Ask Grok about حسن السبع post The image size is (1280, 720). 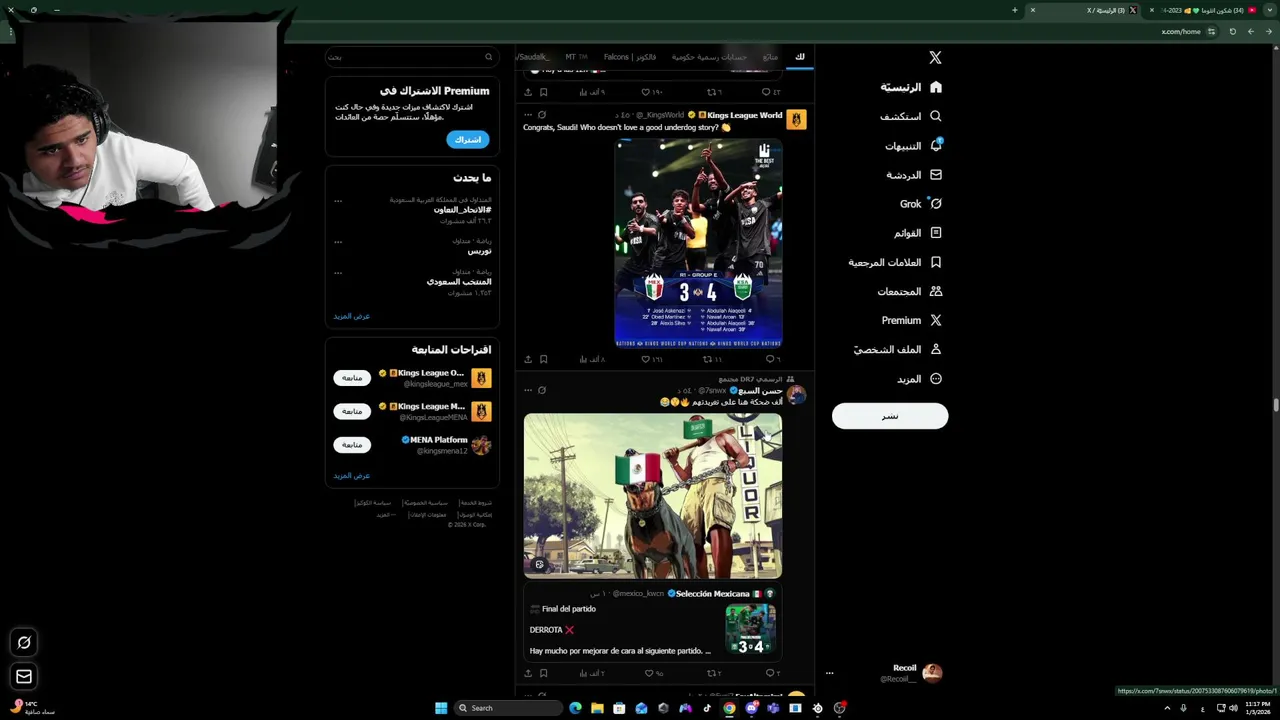click(542, 390)
